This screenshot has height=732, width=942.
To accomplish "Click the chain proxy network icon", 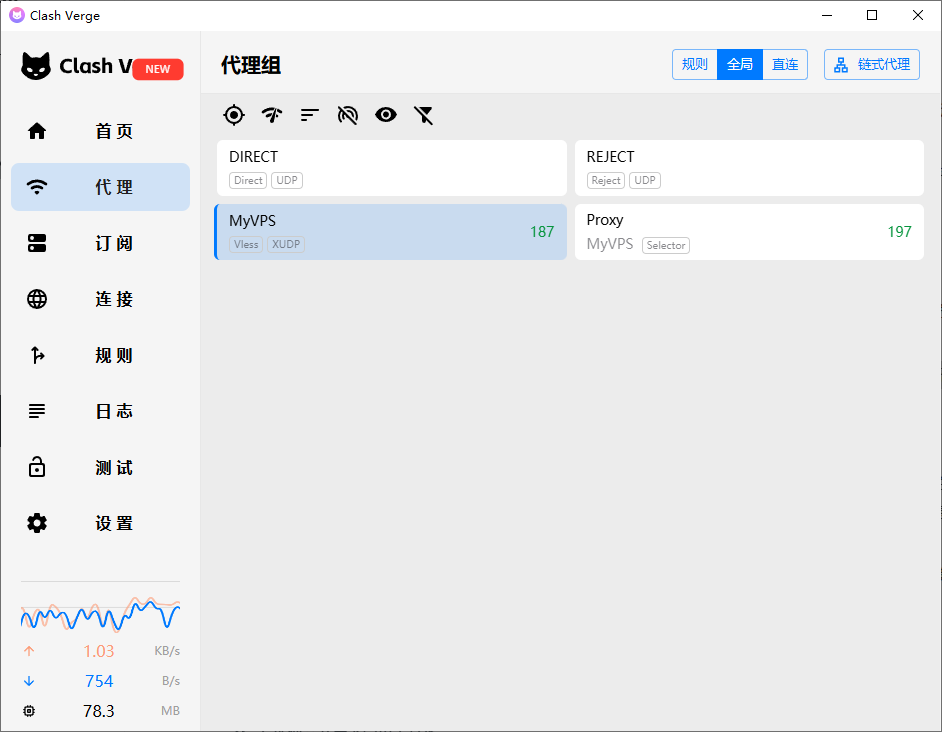I will coord(841,65).
